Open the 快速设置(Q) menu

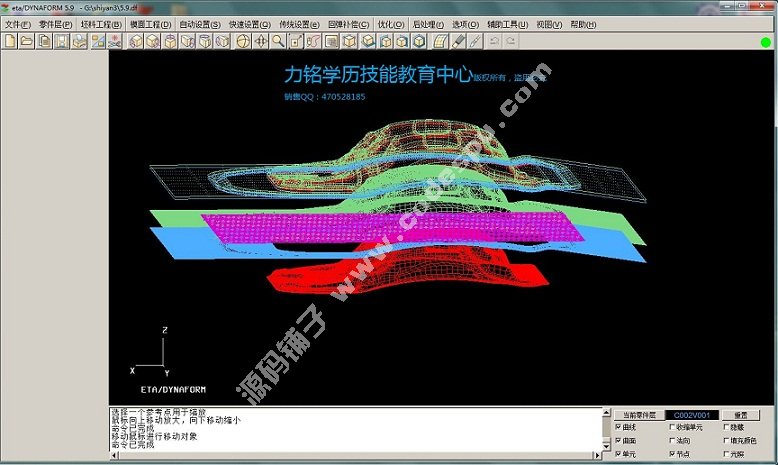pos(250,24)
